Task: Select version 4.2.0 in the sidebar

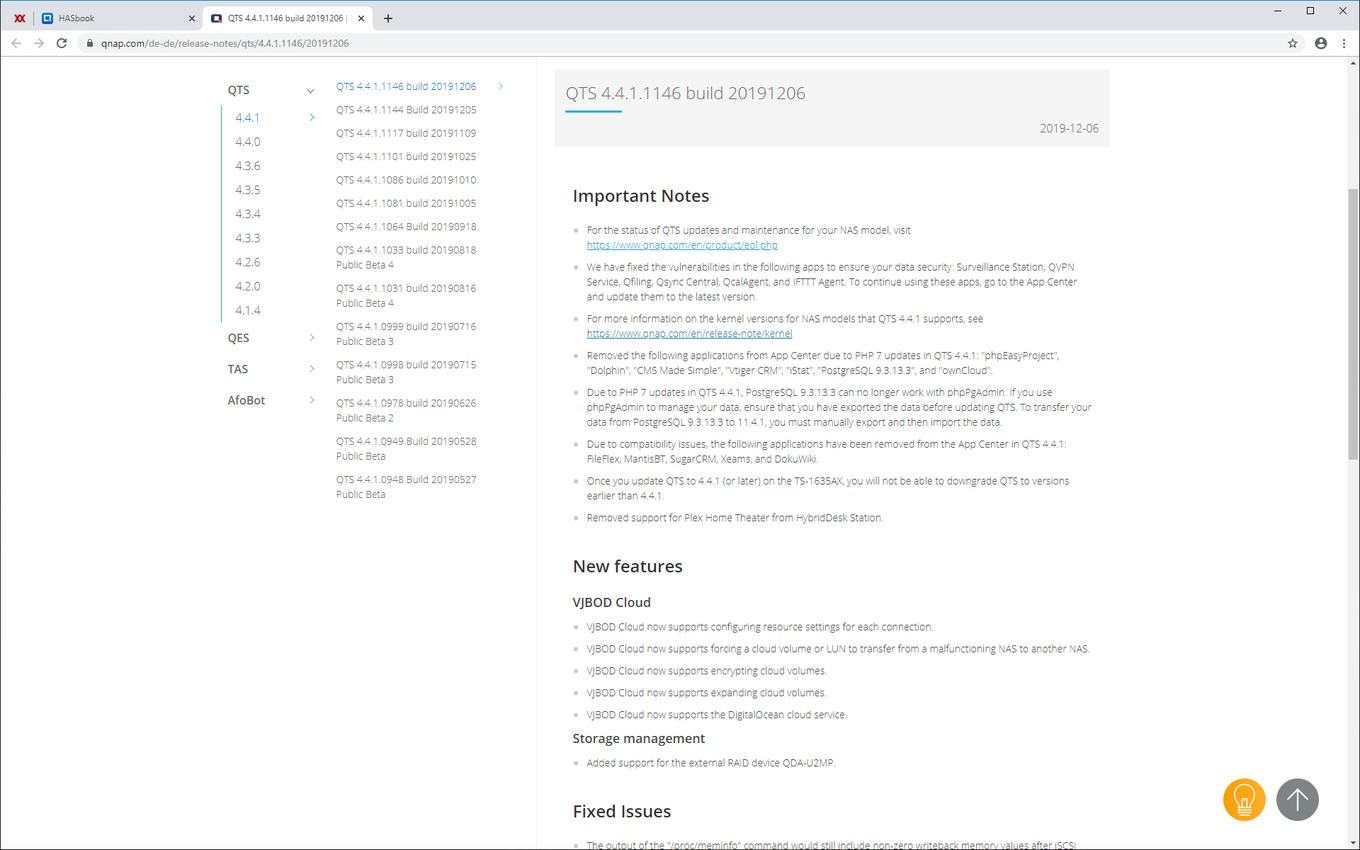Action: point(247,286)
